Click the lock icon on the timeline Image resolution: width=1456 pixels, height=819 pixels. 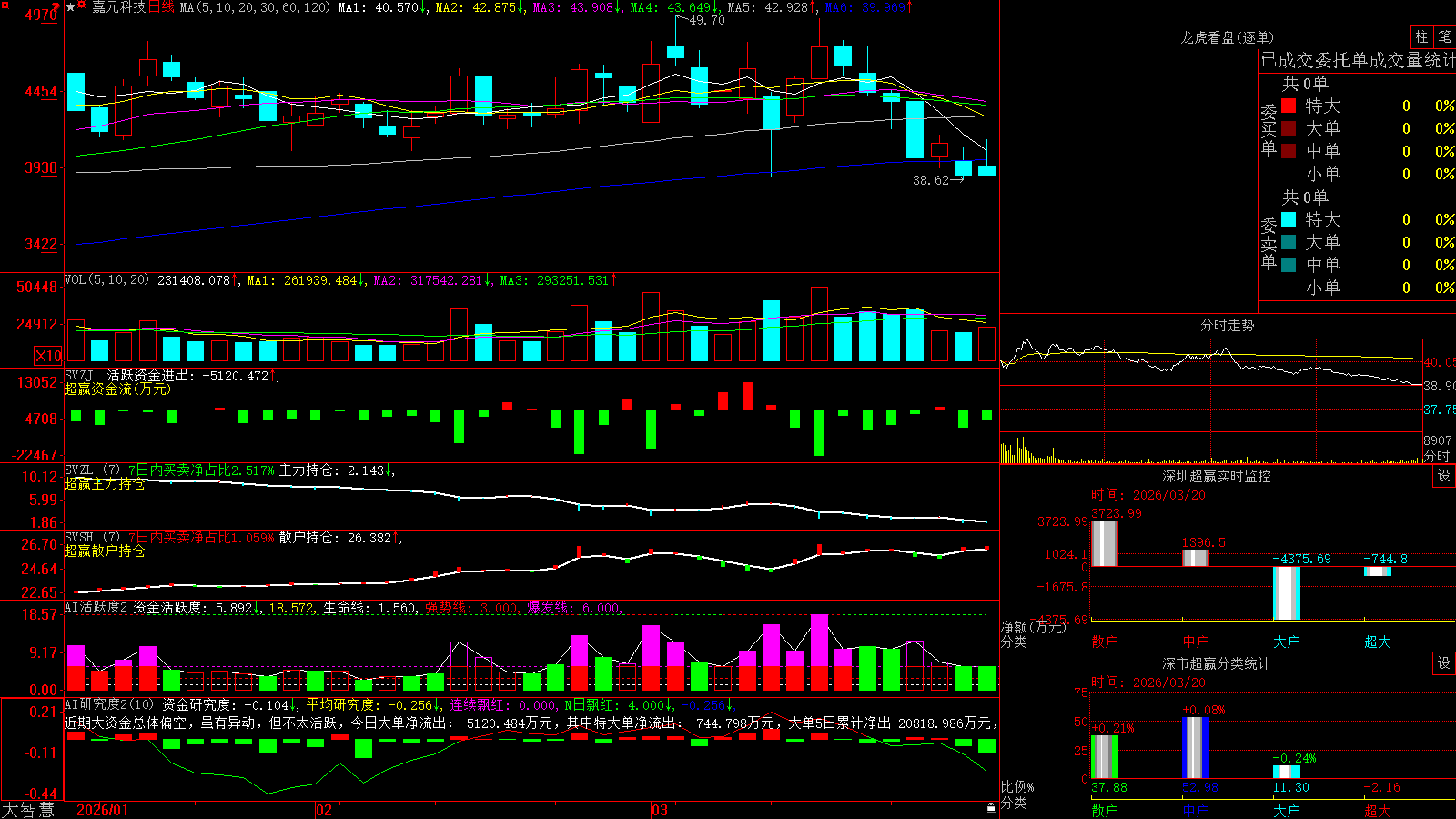991,808
